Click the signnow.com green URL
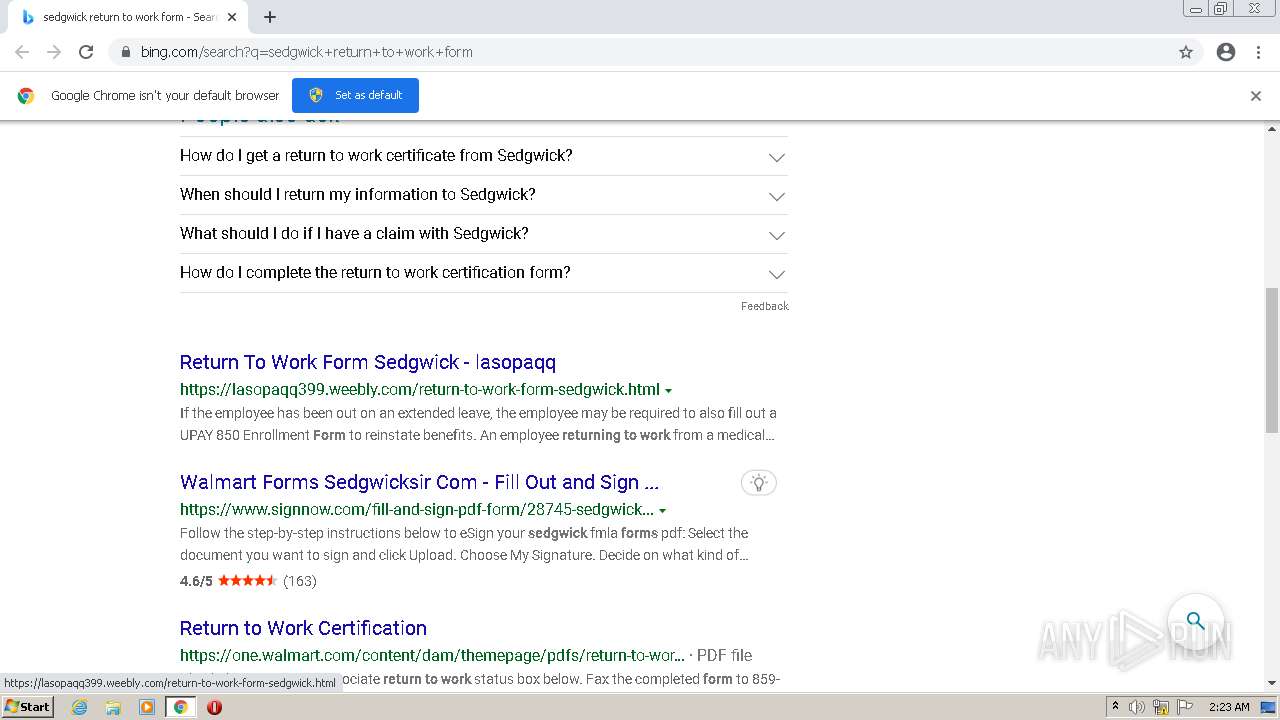 tap(417, 509)
